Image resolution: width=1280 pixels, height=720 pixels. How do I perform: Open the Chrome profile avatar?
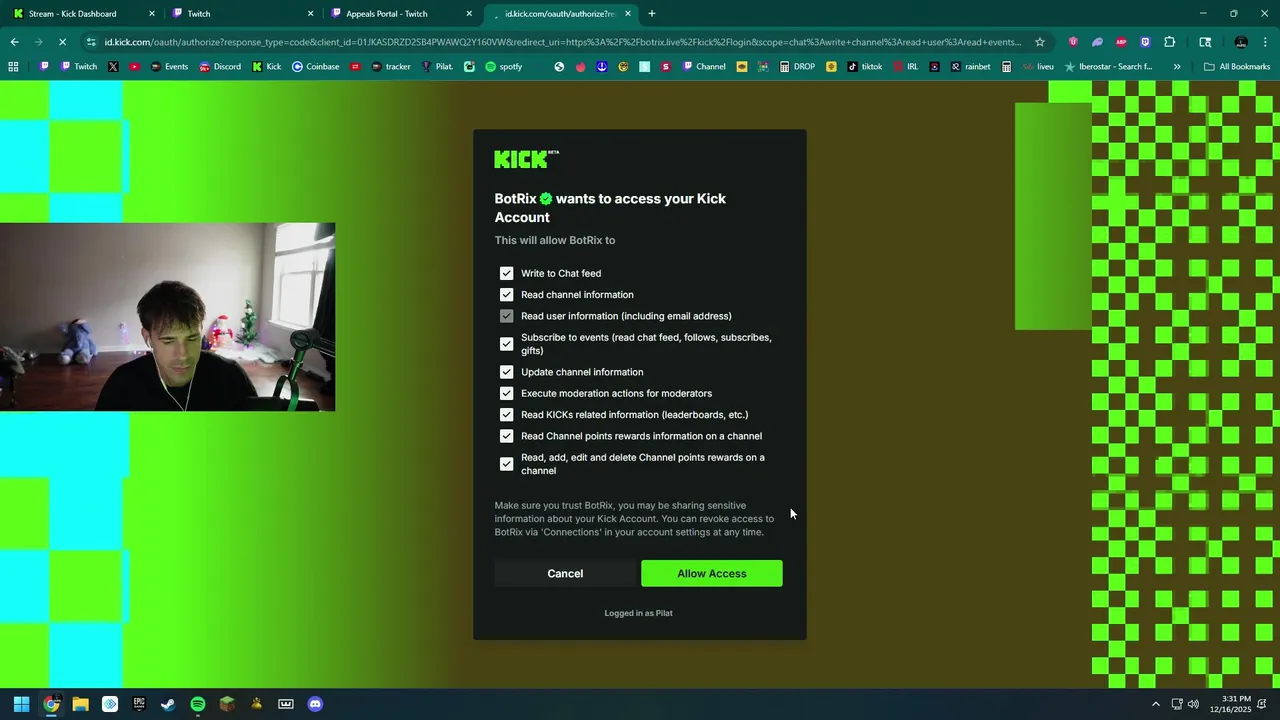pos(1241,42)
